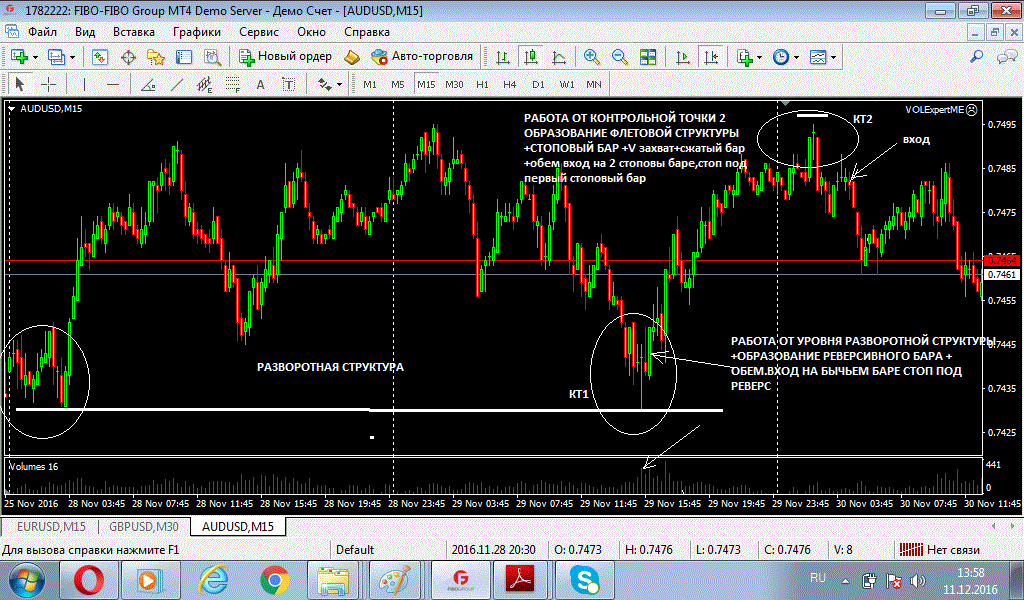Open the Market Watch window icon
Screen dimensions: 1024x600
tap(99, 57)
